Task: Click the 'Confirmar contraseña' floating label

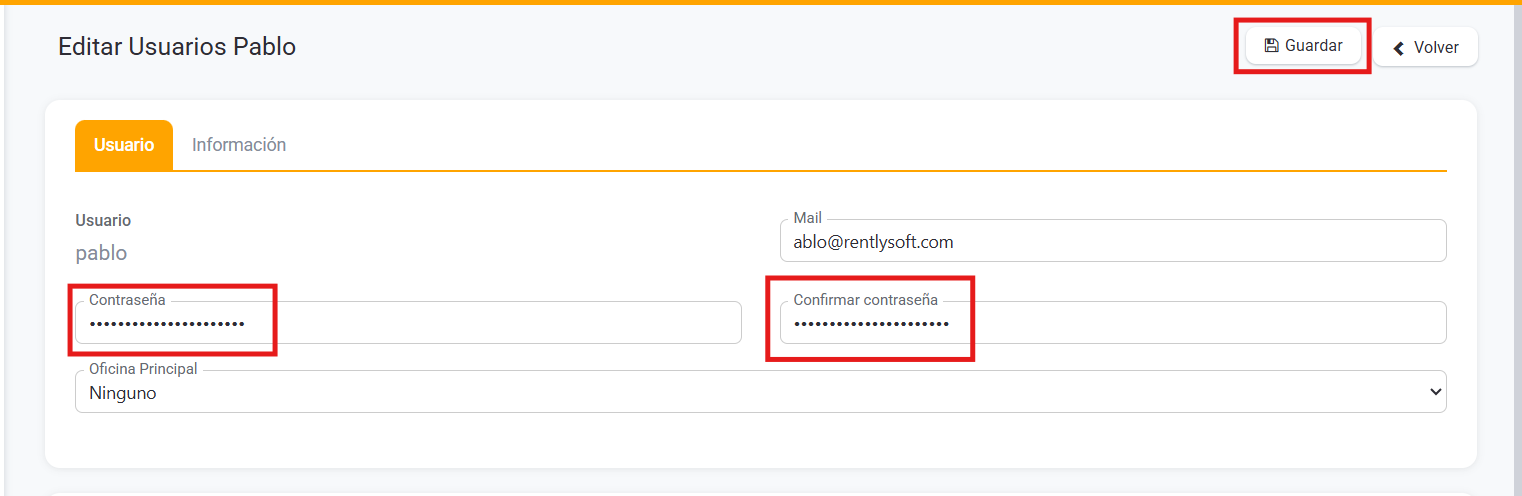Action: point(865,300)
